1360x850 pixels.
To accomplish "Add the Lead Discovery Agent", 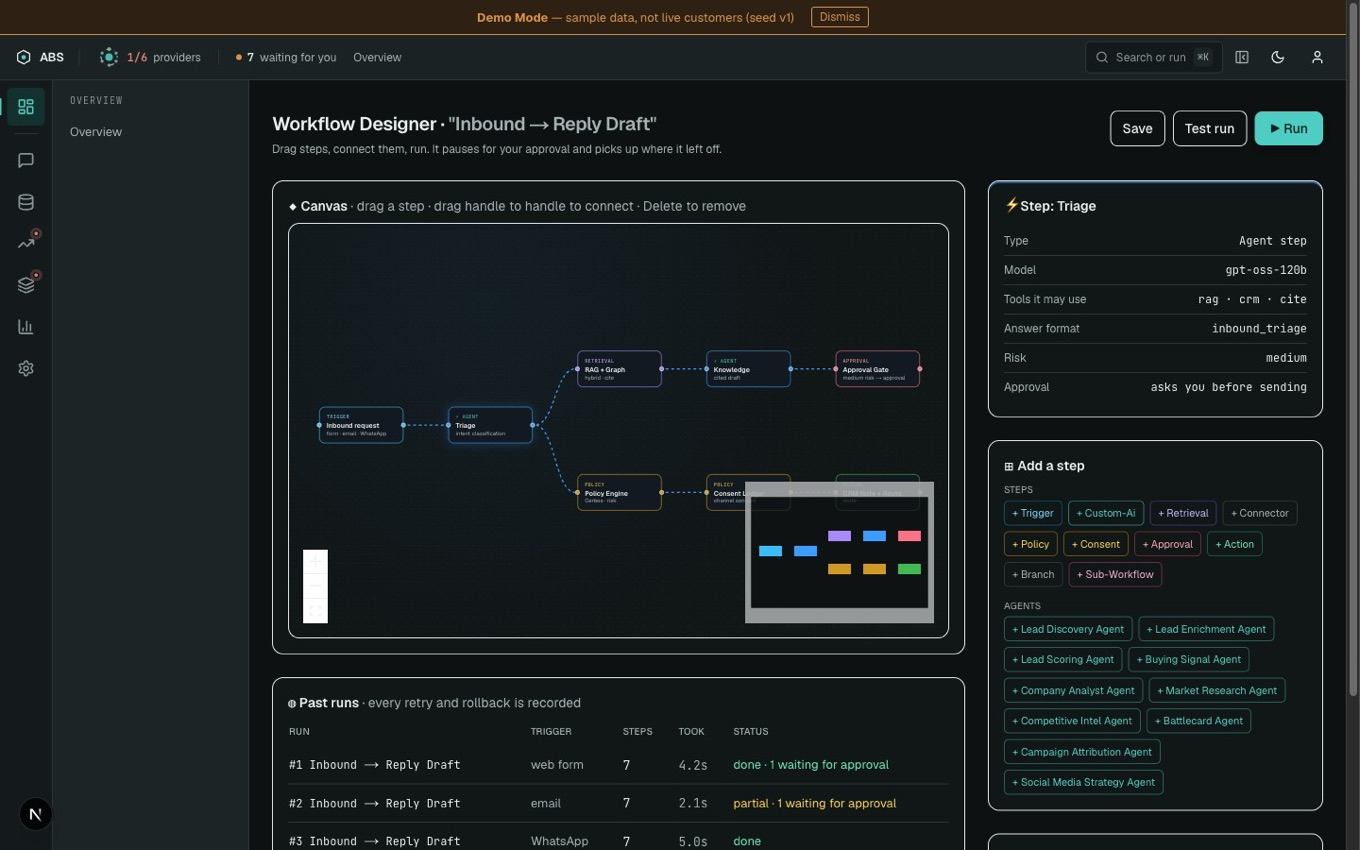I will pos(1068,629).
